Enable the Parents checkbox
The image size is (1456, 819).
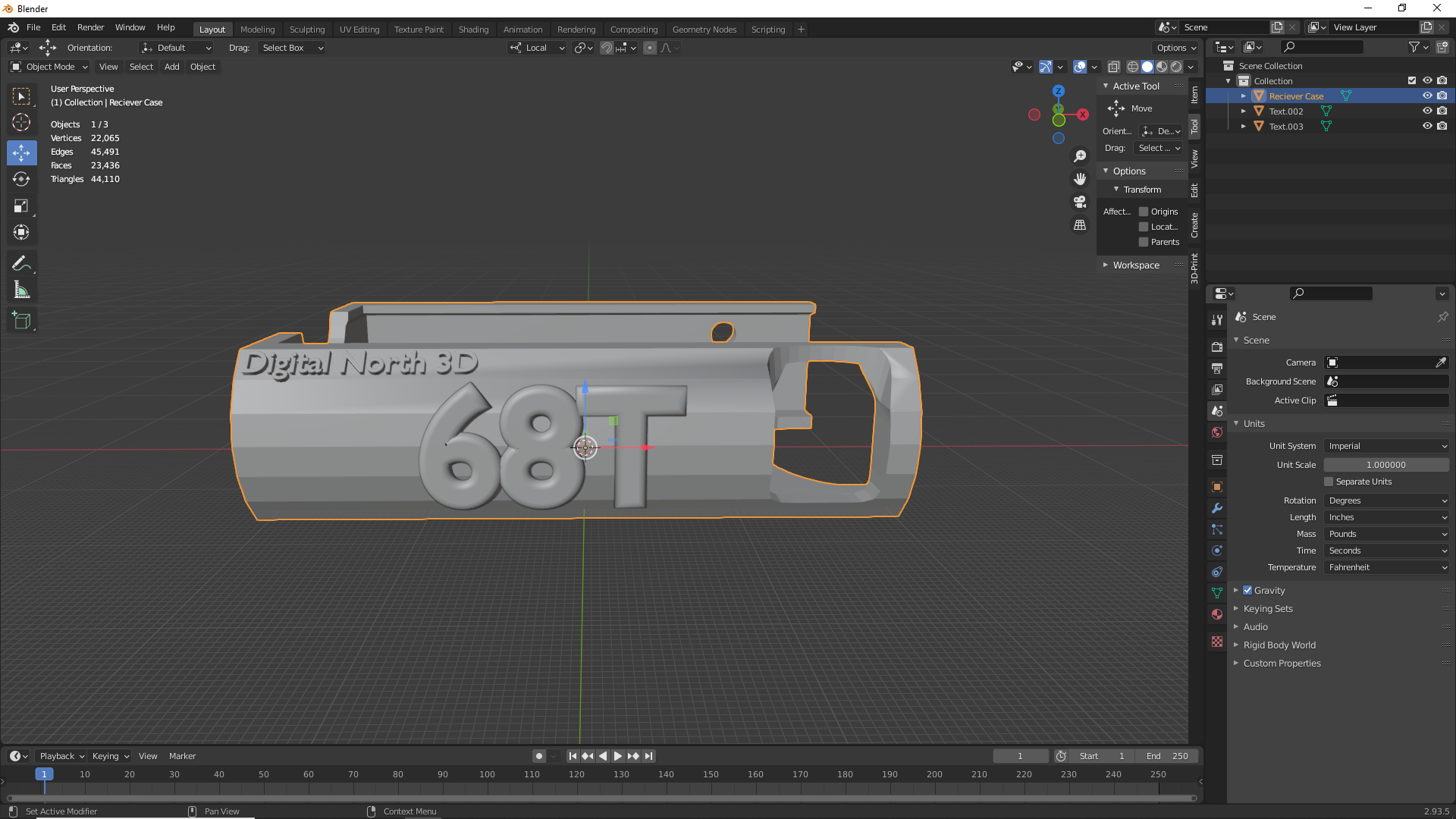tap(1144, 242)
